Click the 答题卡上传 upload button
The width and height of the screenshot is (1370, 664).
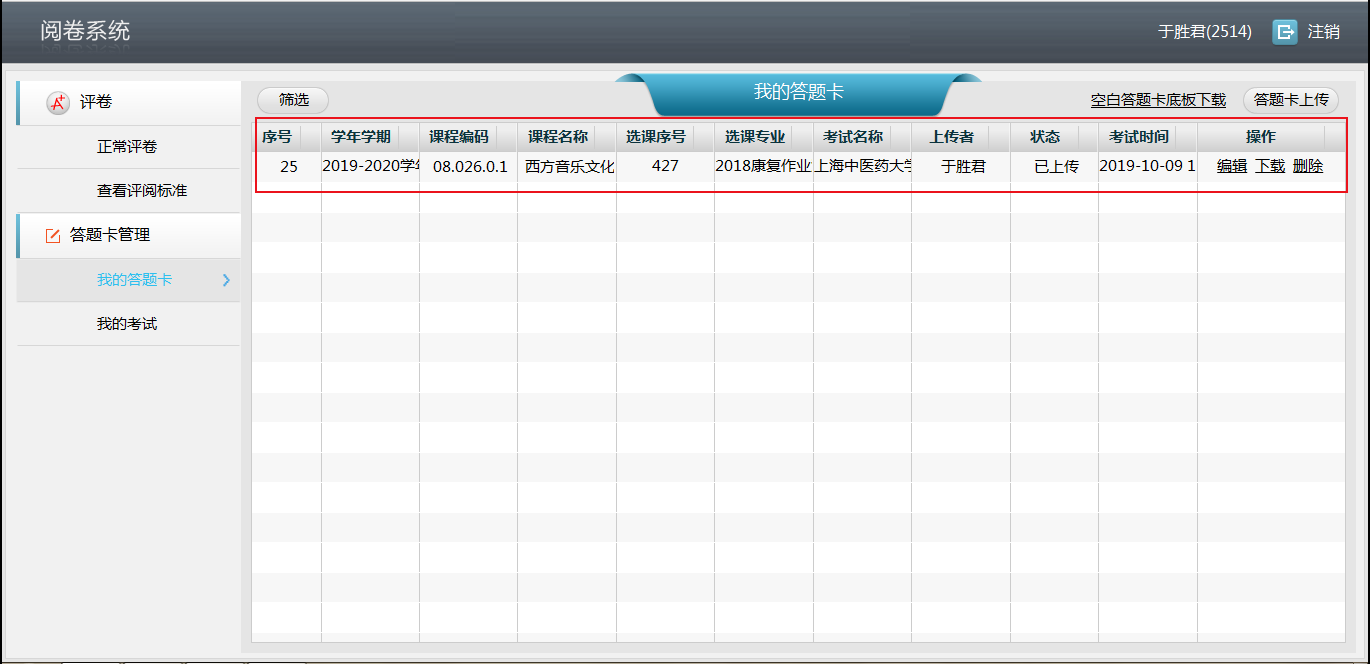click(x=1290, y=100)
